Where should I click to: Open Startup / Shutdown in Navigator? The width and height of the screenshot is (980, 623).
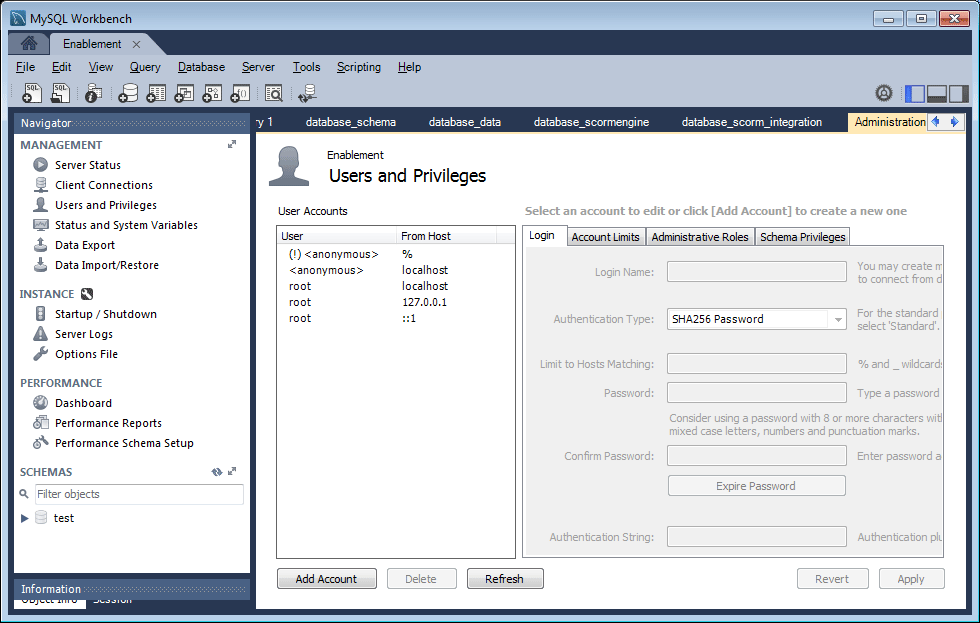tap(106, 314)
